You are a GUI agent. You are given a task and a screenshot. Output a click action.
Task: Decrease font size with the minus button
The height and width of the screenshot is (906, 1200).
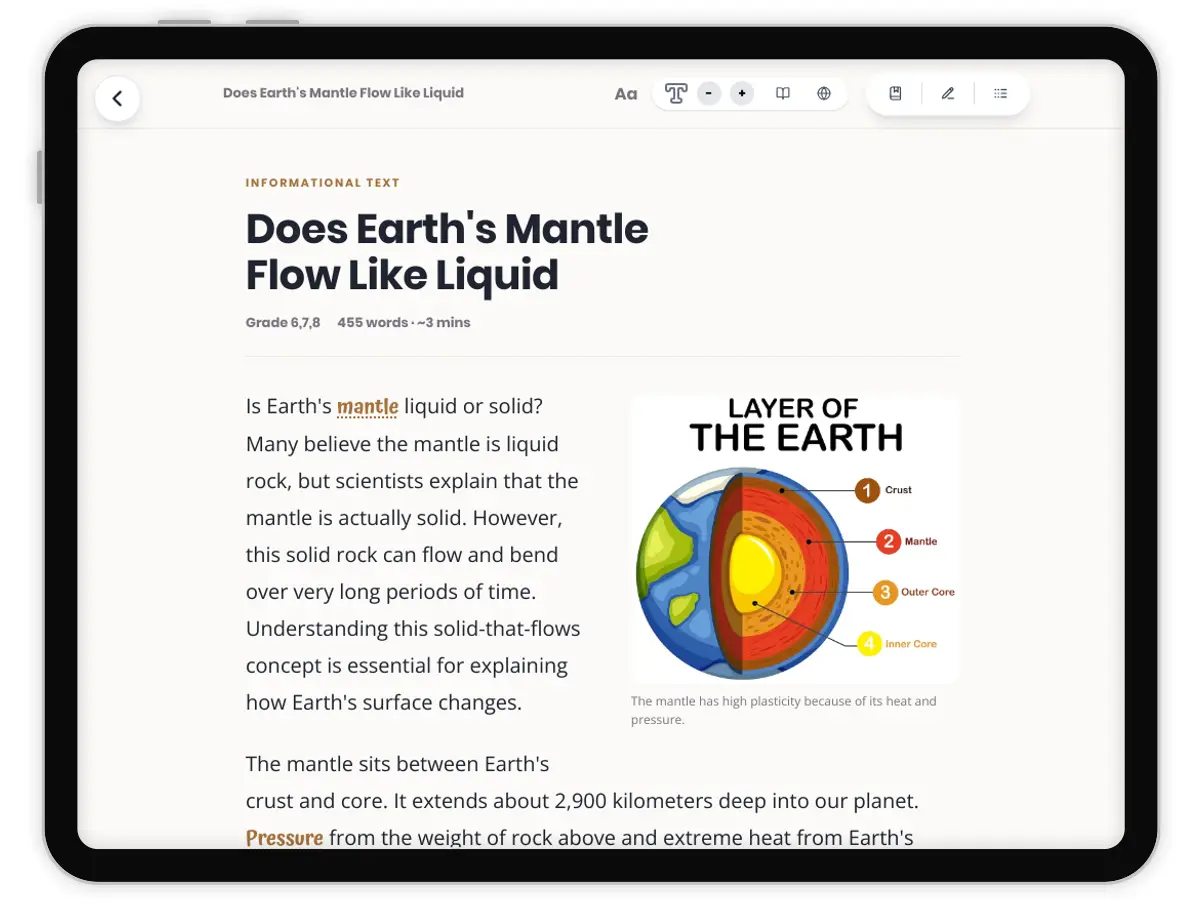point(709,94)
